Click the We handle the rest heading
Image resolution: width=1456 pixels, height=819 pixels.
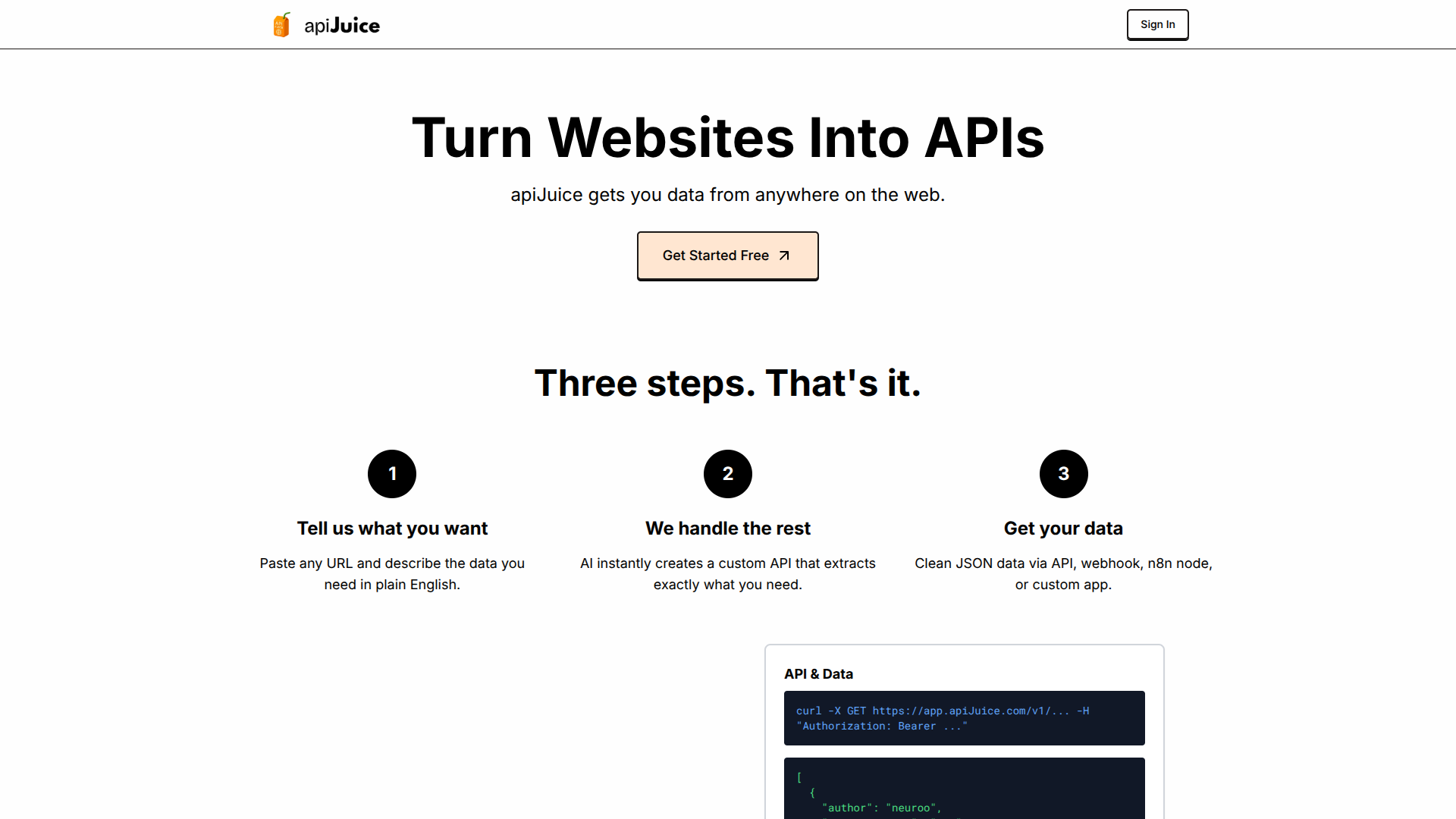coord(728,529)
